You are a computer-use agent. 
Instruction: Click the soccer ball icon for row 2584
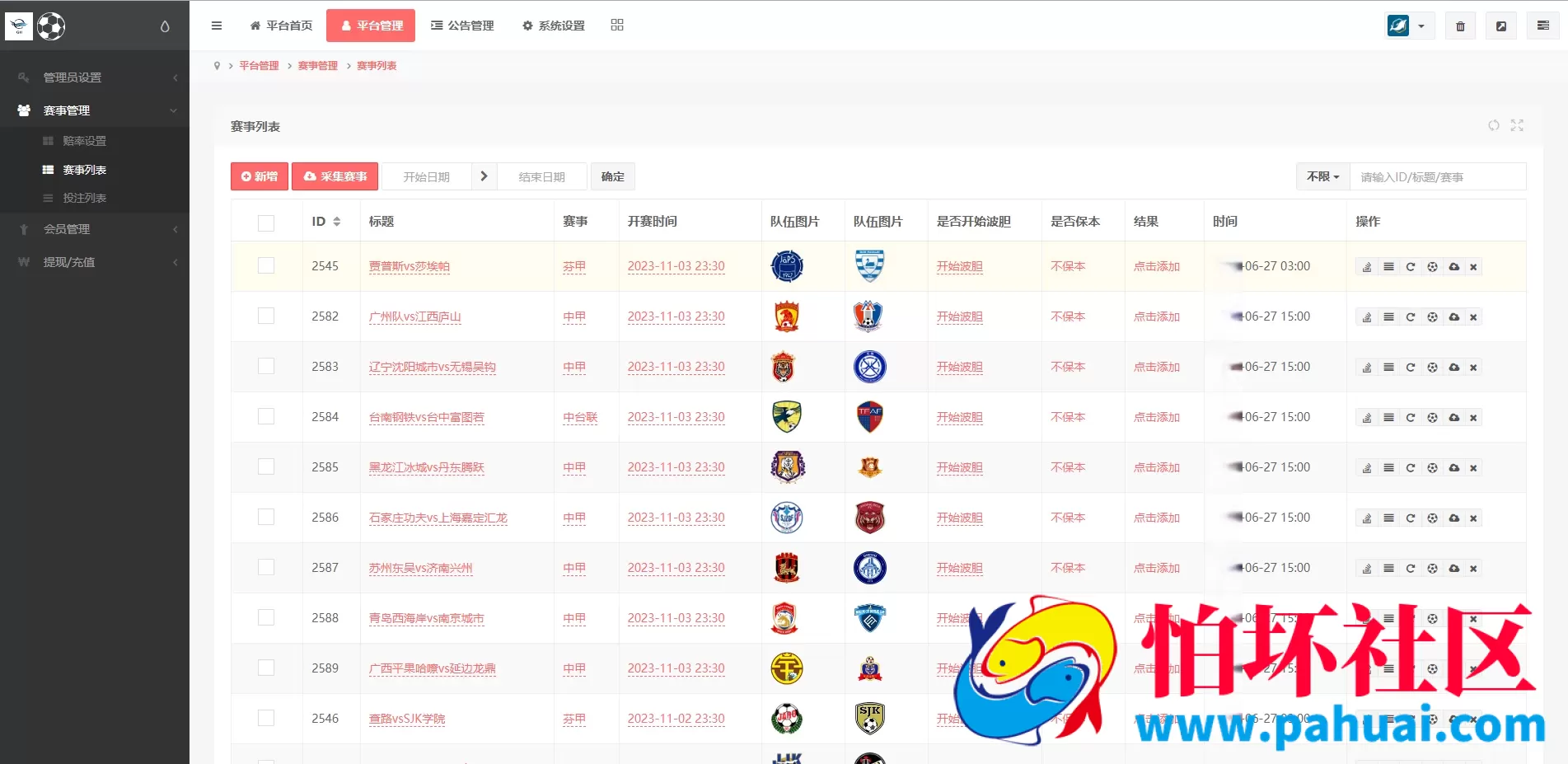pos(1432,418)
